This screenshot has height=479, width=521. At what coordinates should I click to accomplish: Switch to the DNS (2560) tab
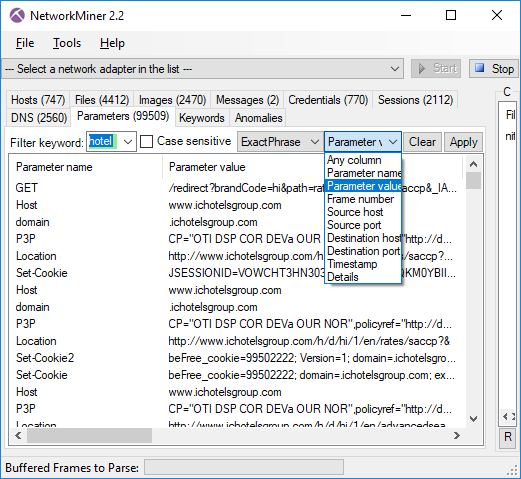click(39, 118)
